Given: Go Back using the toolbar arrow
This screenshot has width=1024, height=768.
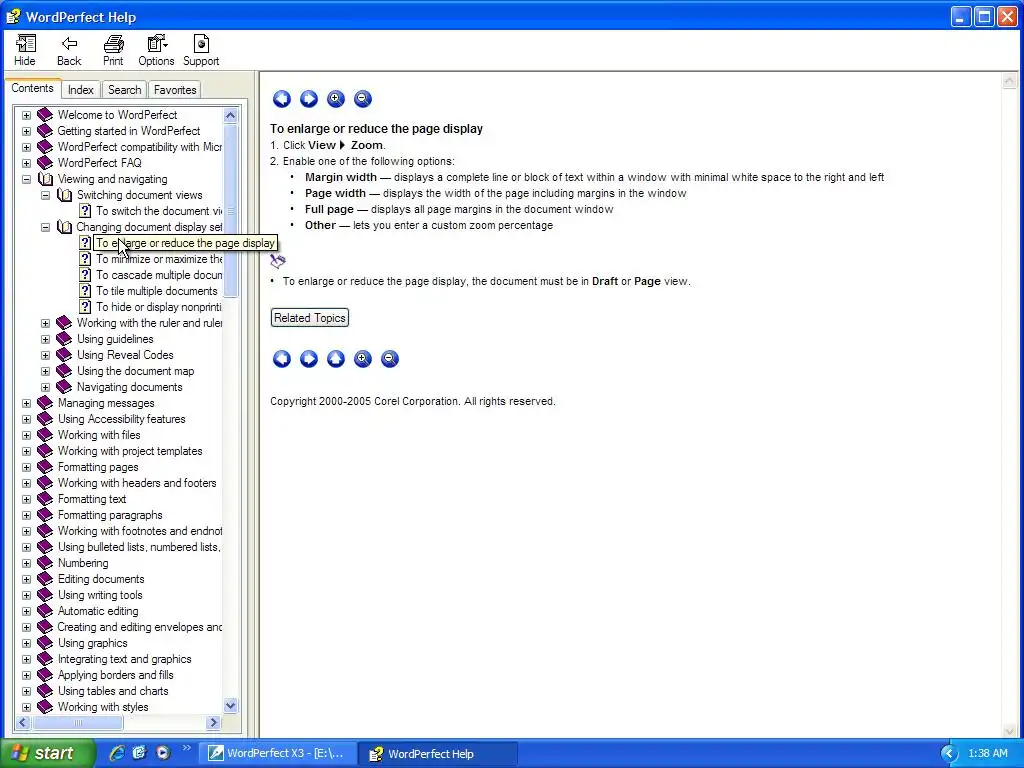Looking at the screenshot, I should 69,50.
